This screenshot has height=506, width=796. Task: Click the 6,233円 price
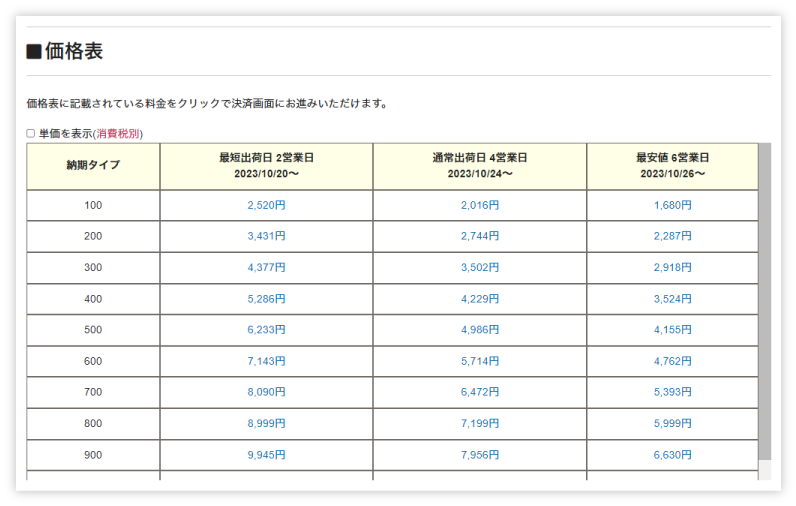point(267,330)
